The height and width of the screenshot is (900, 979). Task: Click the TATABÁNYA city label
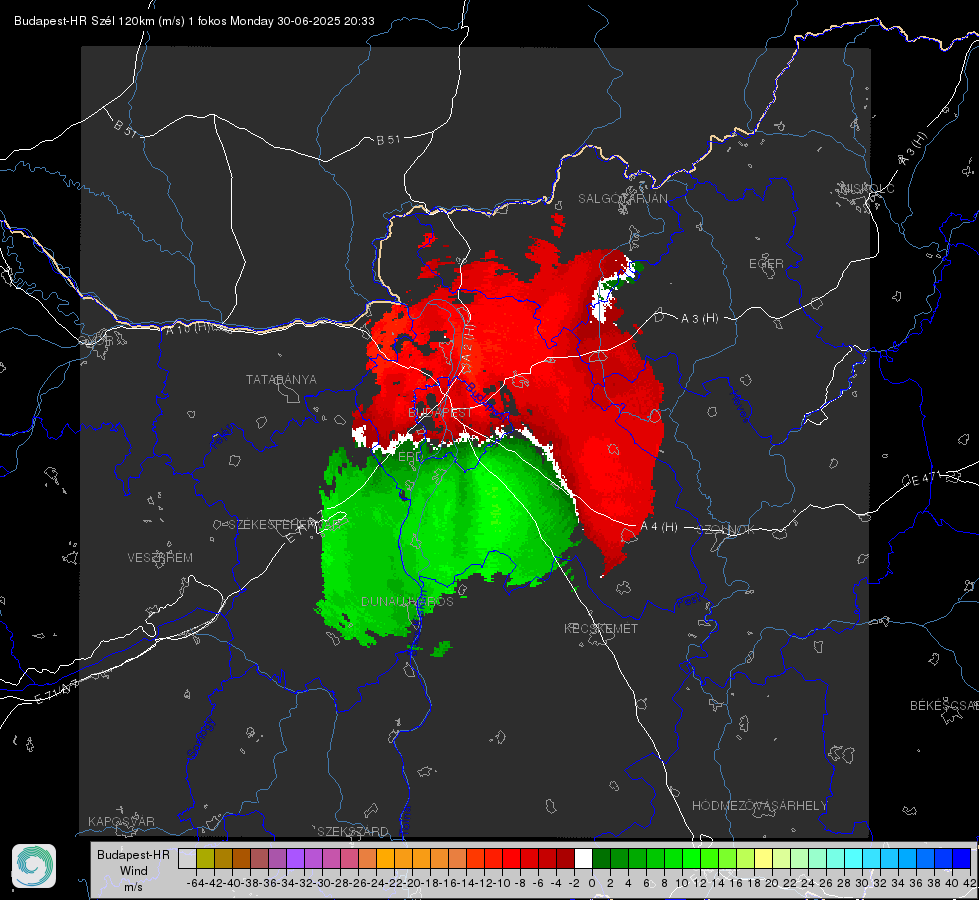click(281, 379)
